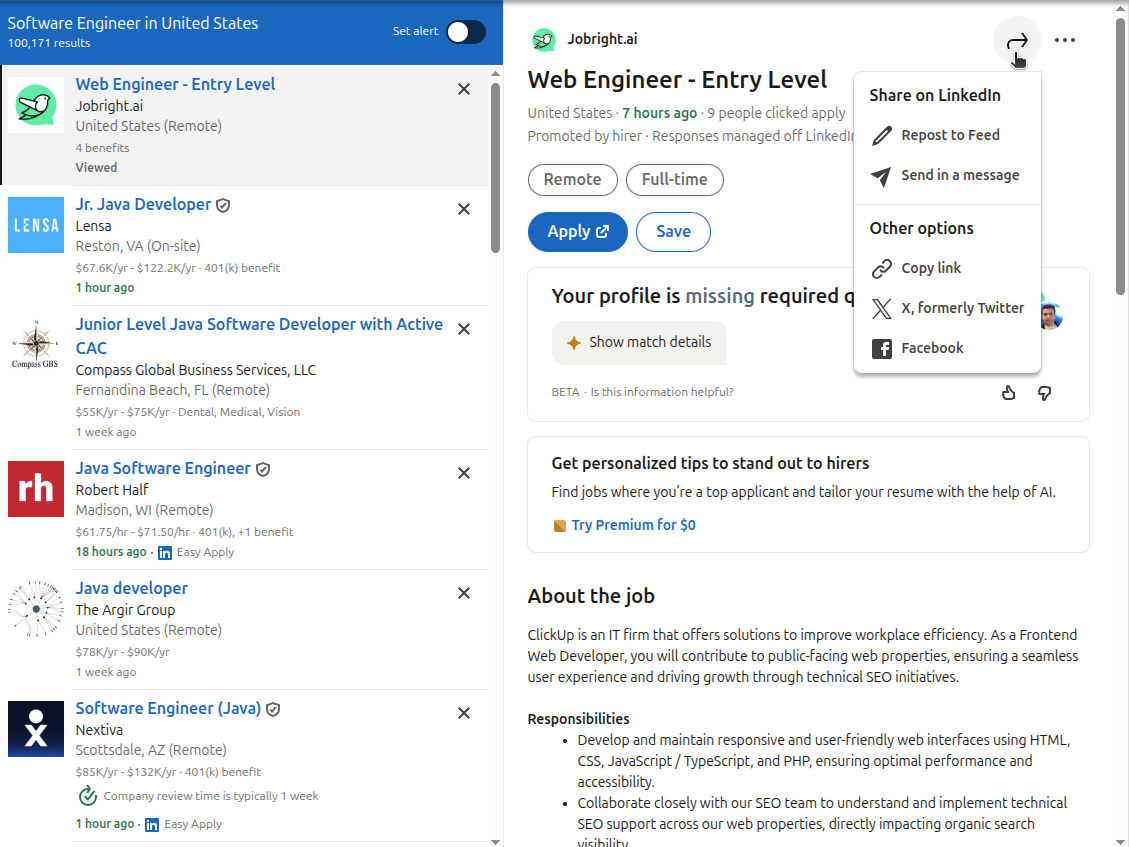This screenshot has height=847, width=1129.
Task: Click verified shield beside Java Software Engineer
Action: point(264,470)
